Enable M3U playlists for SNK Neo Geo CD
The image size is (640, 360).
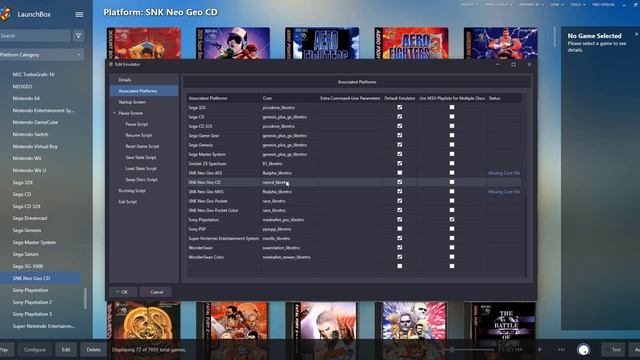(x=452, y=182)
